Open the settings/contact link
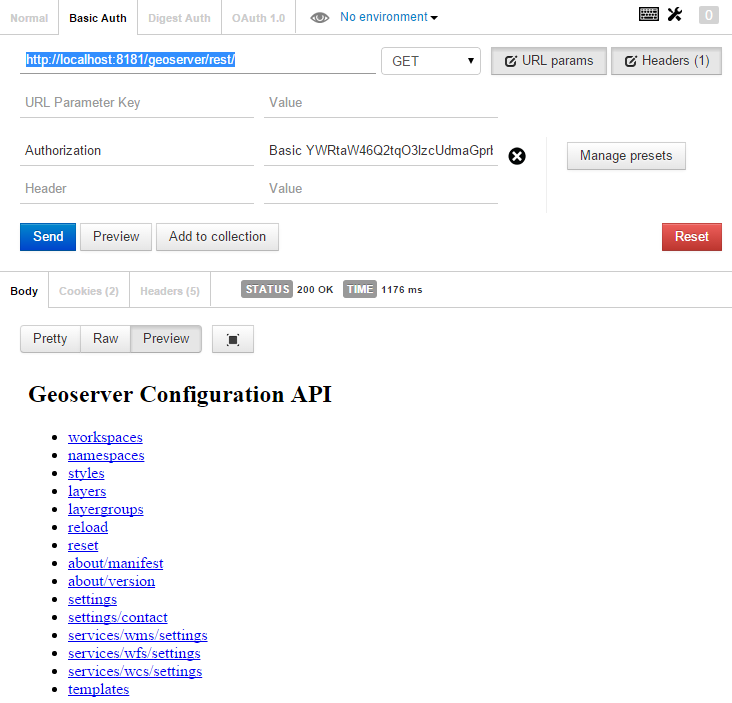 click(118, 618)
